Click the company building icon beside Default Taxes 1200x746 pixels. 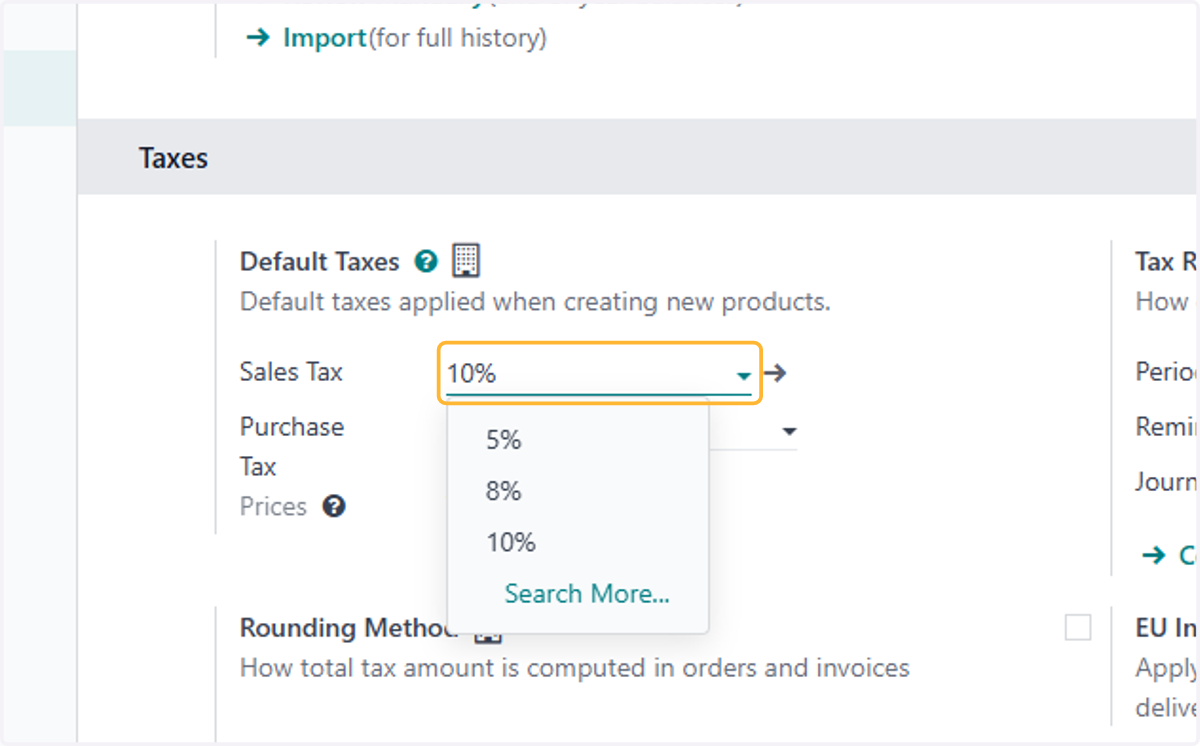(x=466, y=260)
